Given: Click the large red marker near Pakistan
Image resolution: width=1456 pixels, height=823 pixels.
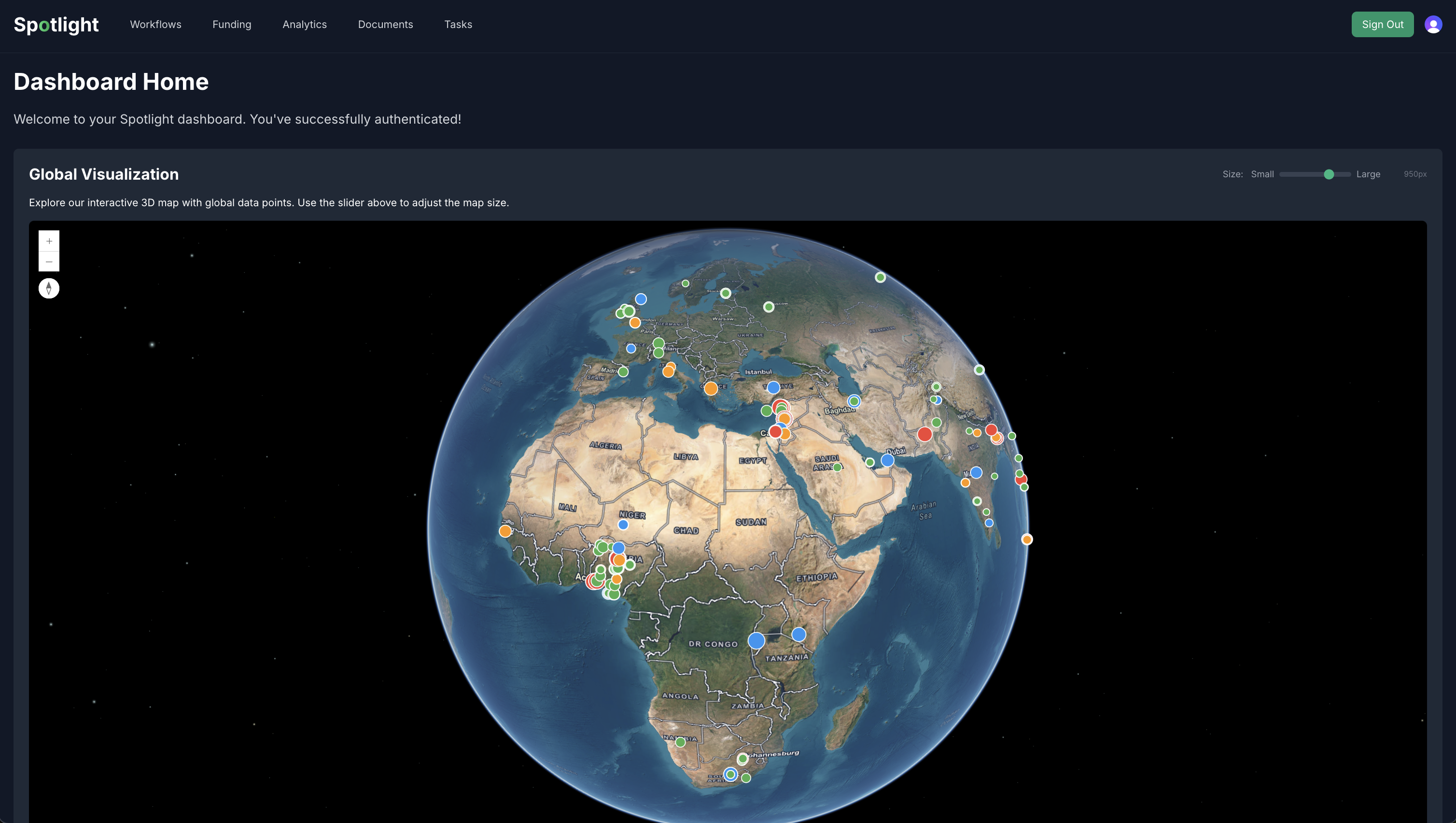Looking at the screenshot, I should tap(924, 434).
